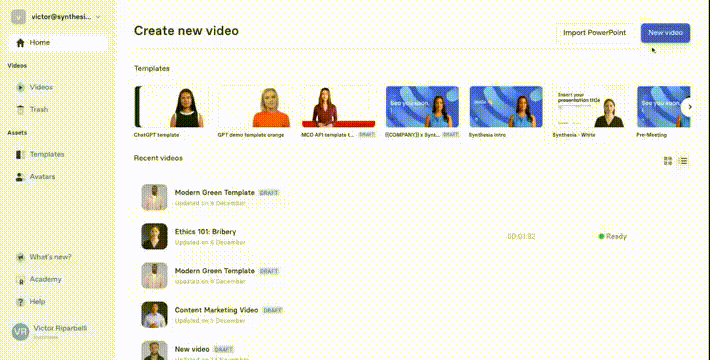This screenshot has width=710, height=360.
Task: Click the Ethics 101: Bribery title
Action: (206, 232)
